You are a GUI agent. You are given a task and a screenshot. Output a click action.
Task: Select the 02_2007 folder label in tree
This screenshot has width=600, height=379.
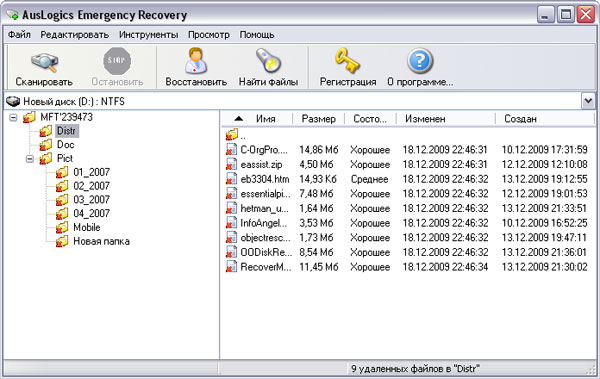click(91, 186)
